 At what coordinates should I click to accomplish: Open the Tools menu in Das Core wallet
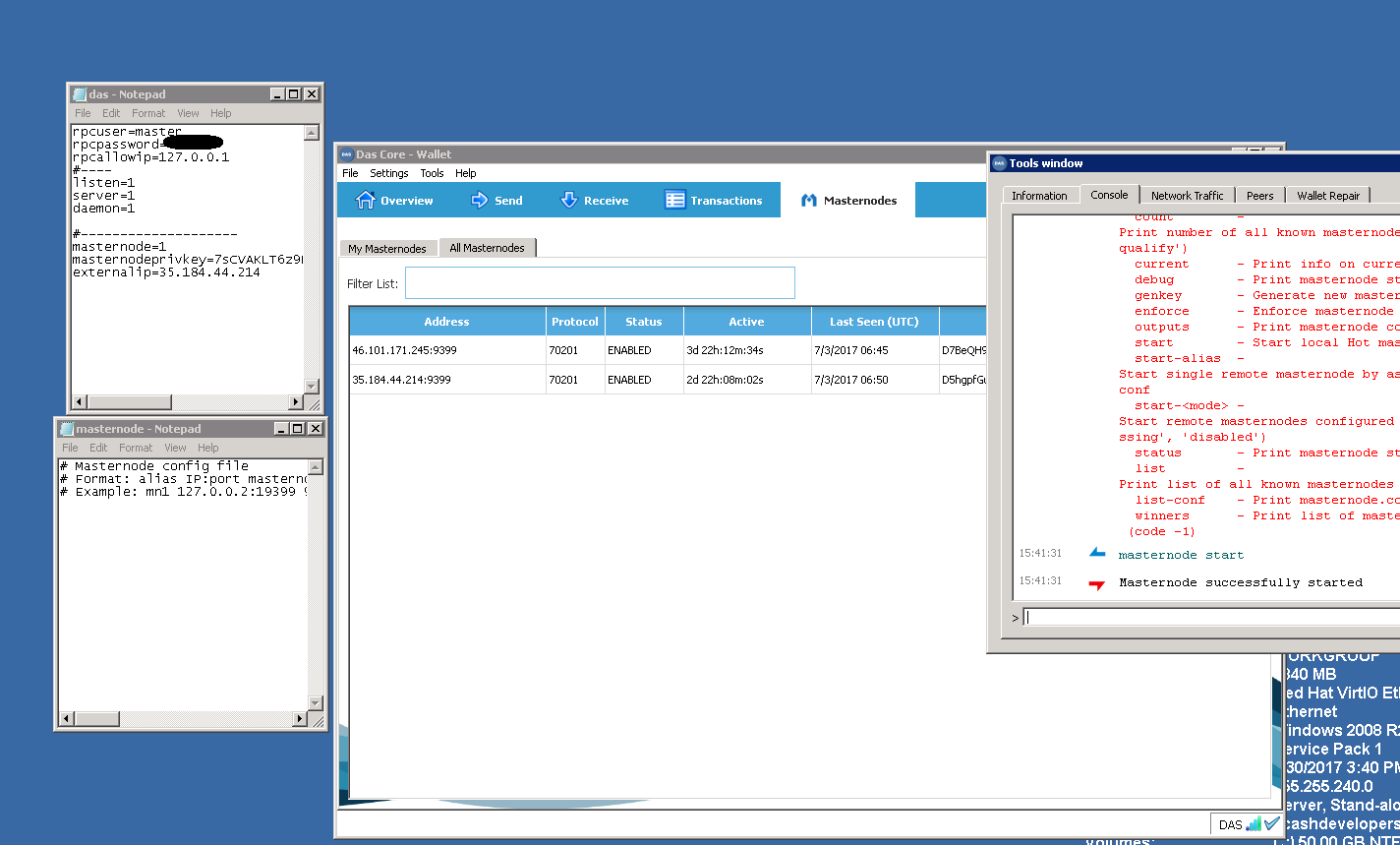(432, 173)
